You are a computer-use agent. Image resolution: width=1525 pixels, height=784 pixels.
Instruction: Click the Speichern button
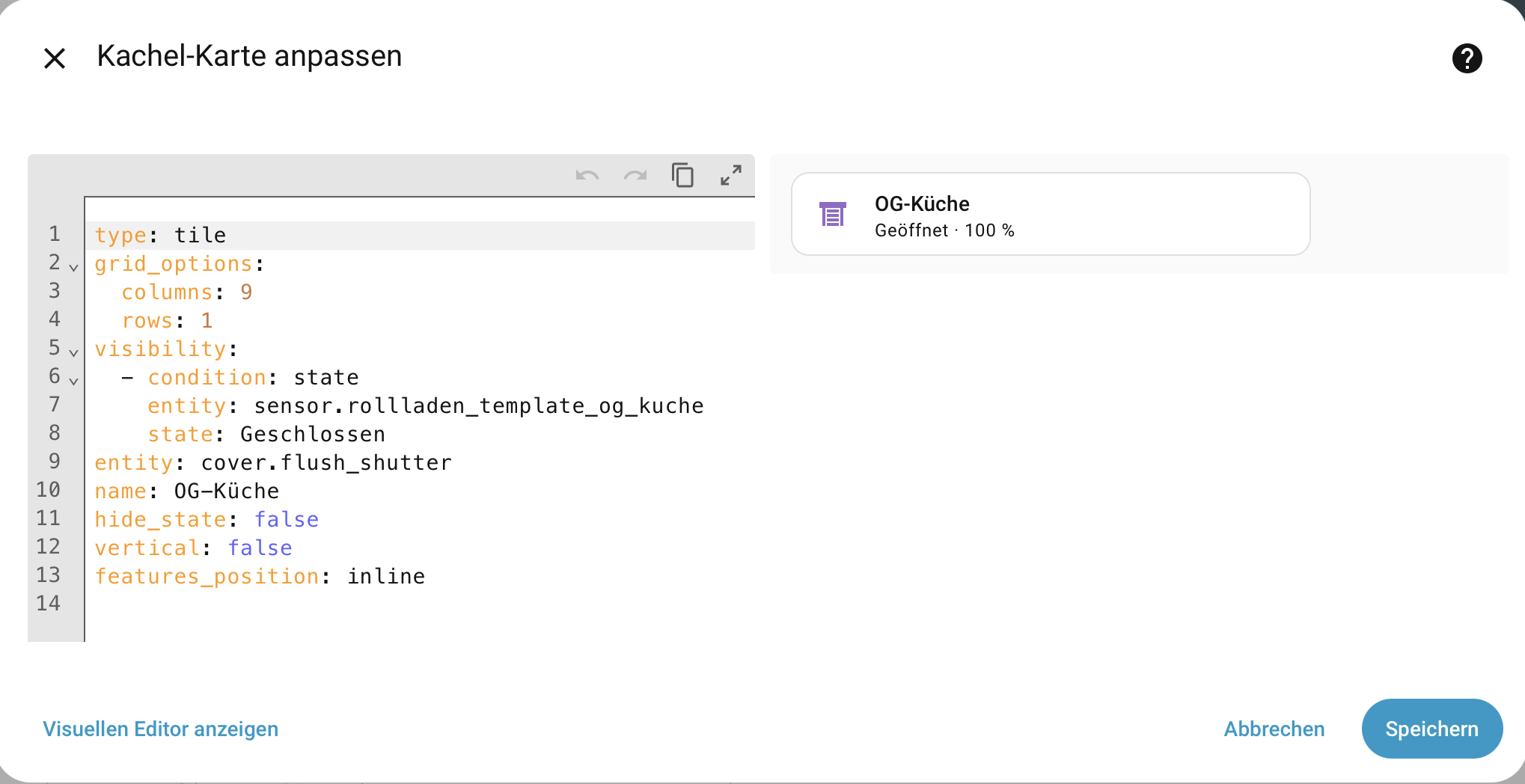(x=1431, y=729)
